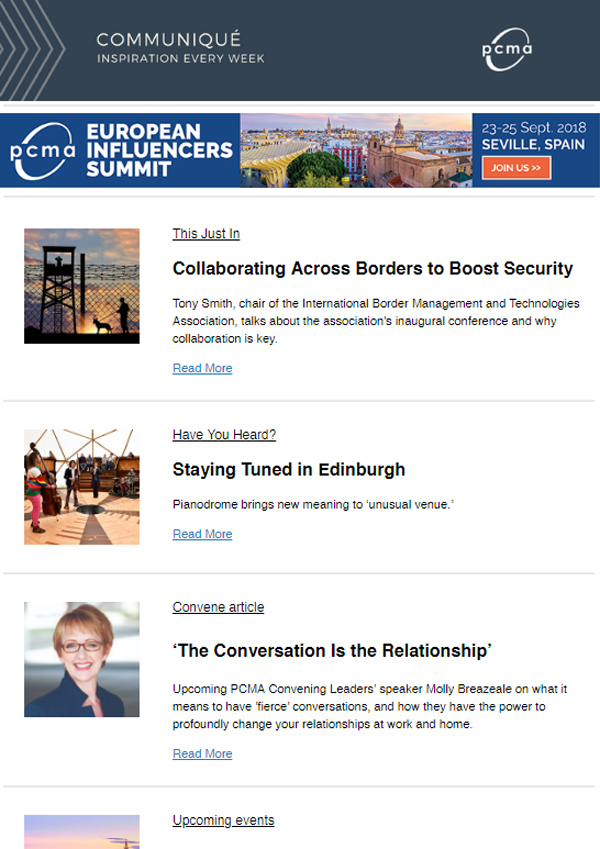
Task: Open 'The Conversation Is the Relationship' headline
Action: pyautogui.click(x=332, y=650)
